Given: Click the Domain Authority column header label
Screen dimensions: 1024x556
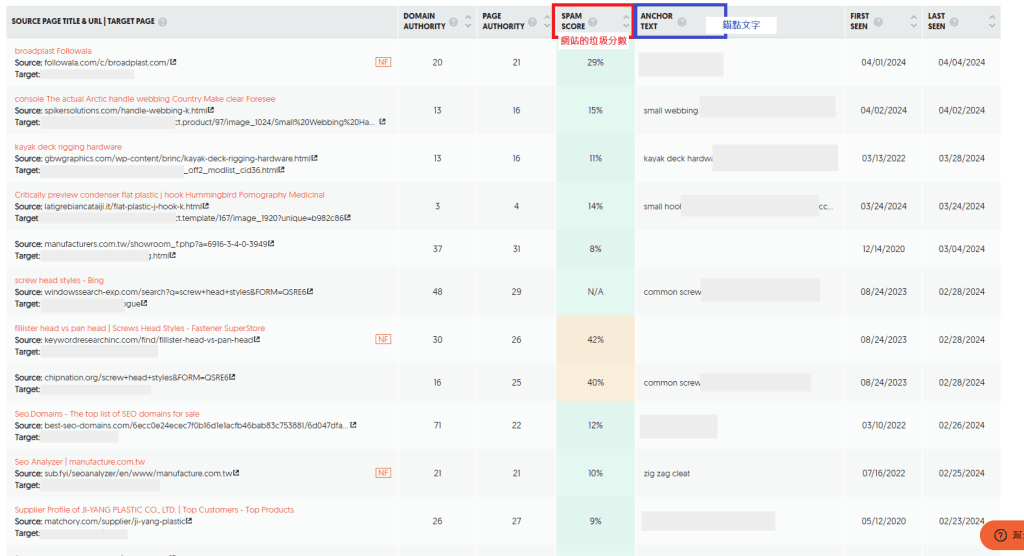Looking at the screenshot, I should tap(424, 21).
